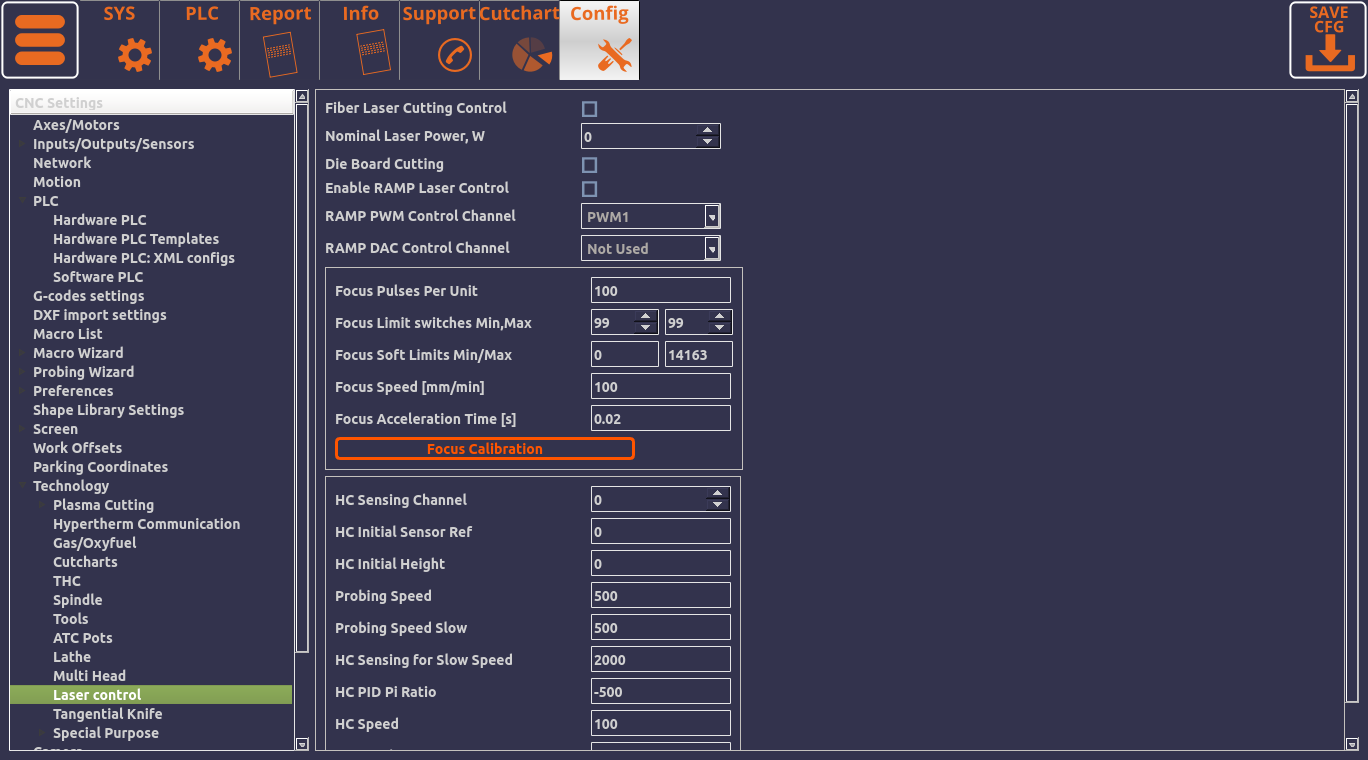This screenshot has width=1368, height=760.
Task: Open the PLC gear panel
Action: click(x=214, y=54)
